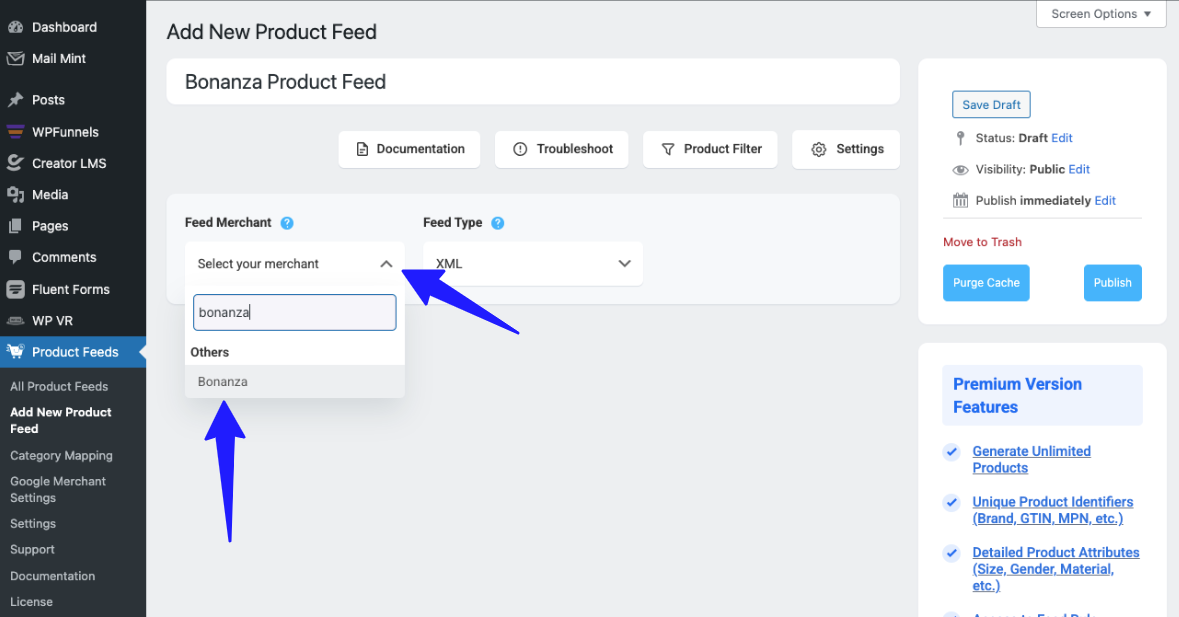Viewport: 1179px width, 617px height.
Task: Collapse the Select your merchant dropdown
Action: pos(386,264)
